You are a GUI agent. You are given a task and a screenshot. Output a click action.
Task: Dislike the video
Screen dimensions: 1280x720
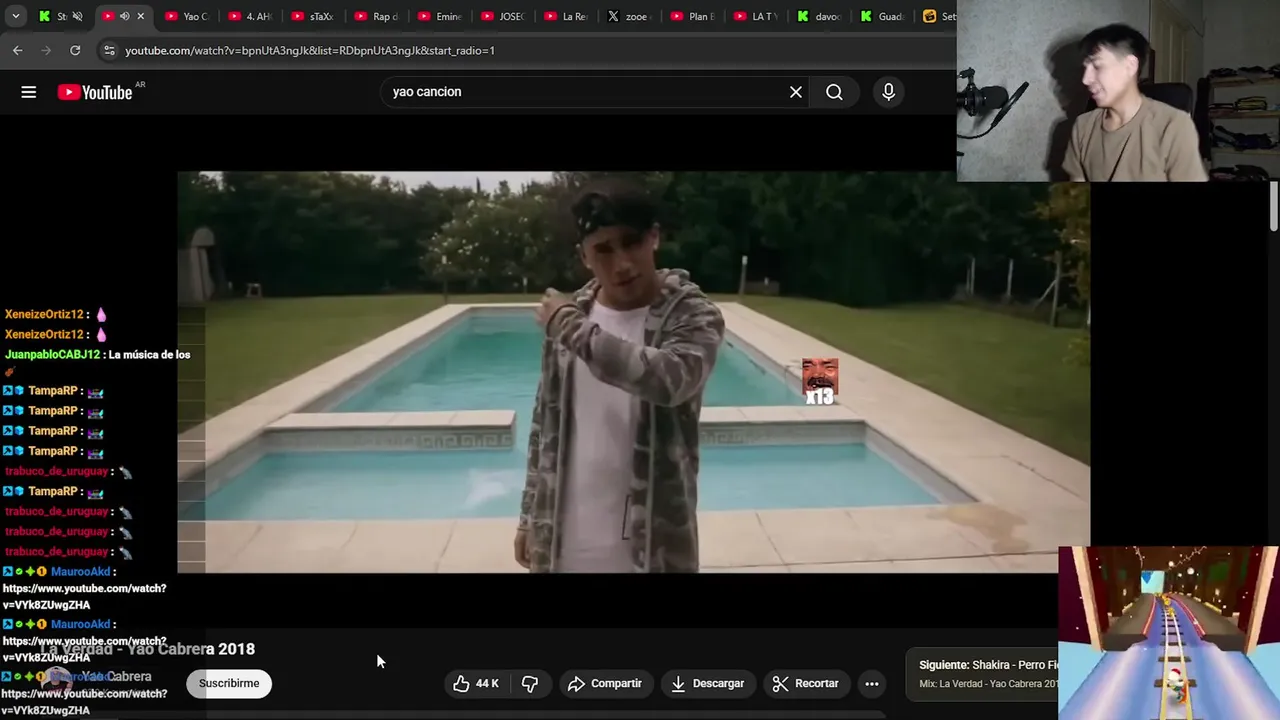coord(530,684)
